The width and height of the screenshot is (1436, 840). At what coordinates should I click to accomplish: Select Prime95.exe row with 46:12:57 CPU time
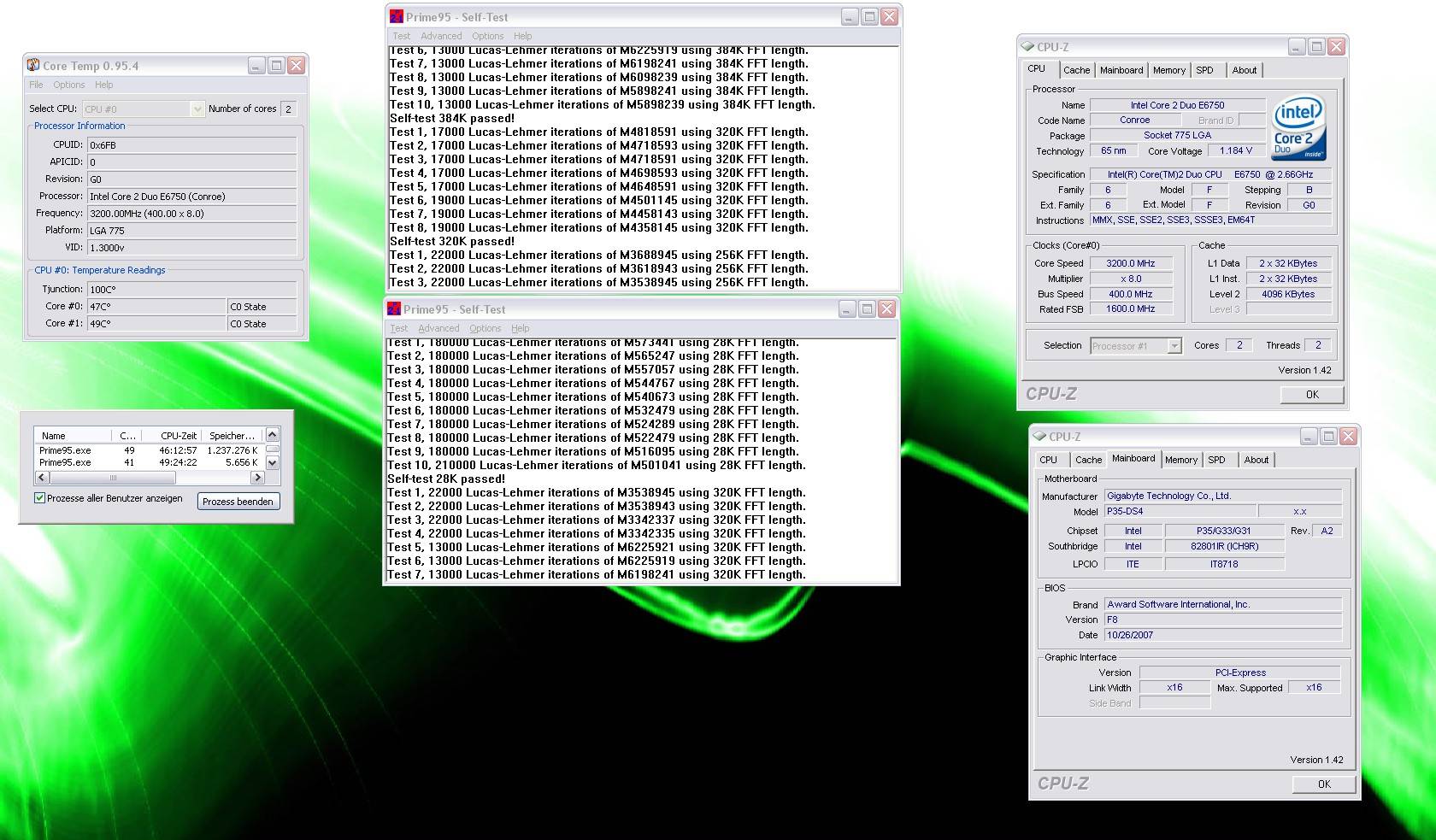click(149, 449)
